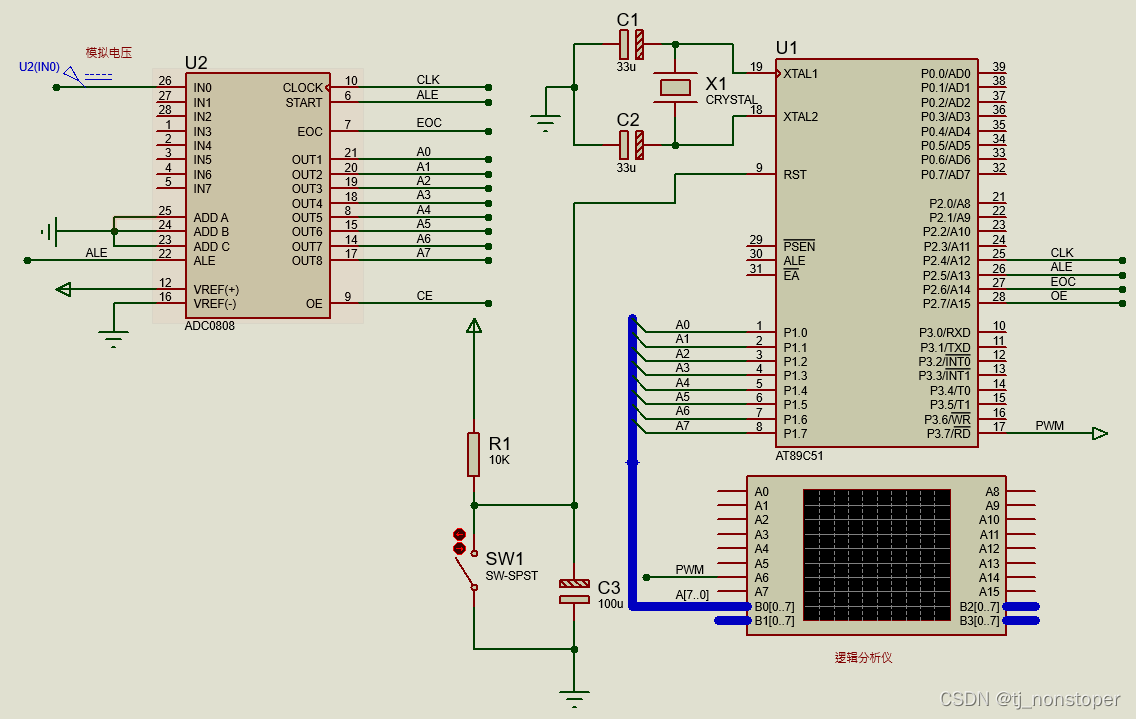
Task: Click the B2[0..7] bus stub on analyzer
Action: click(1021, 607)
